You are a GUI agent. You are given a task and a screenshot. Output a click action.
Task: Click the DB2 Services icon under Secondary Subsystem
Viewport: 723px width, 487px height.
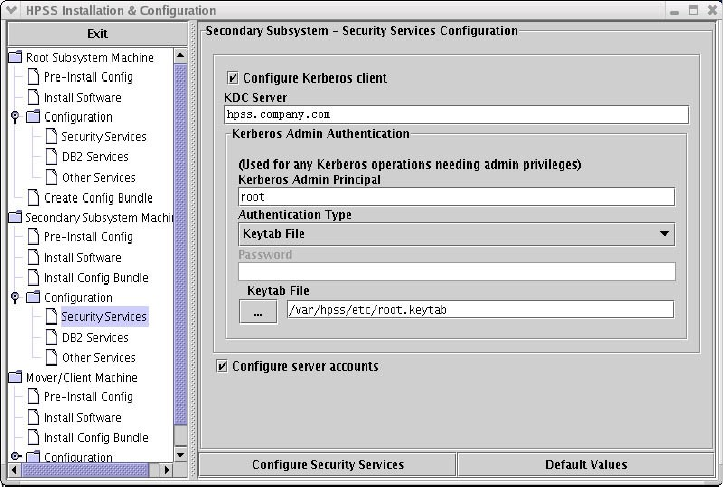click(51, 337)
